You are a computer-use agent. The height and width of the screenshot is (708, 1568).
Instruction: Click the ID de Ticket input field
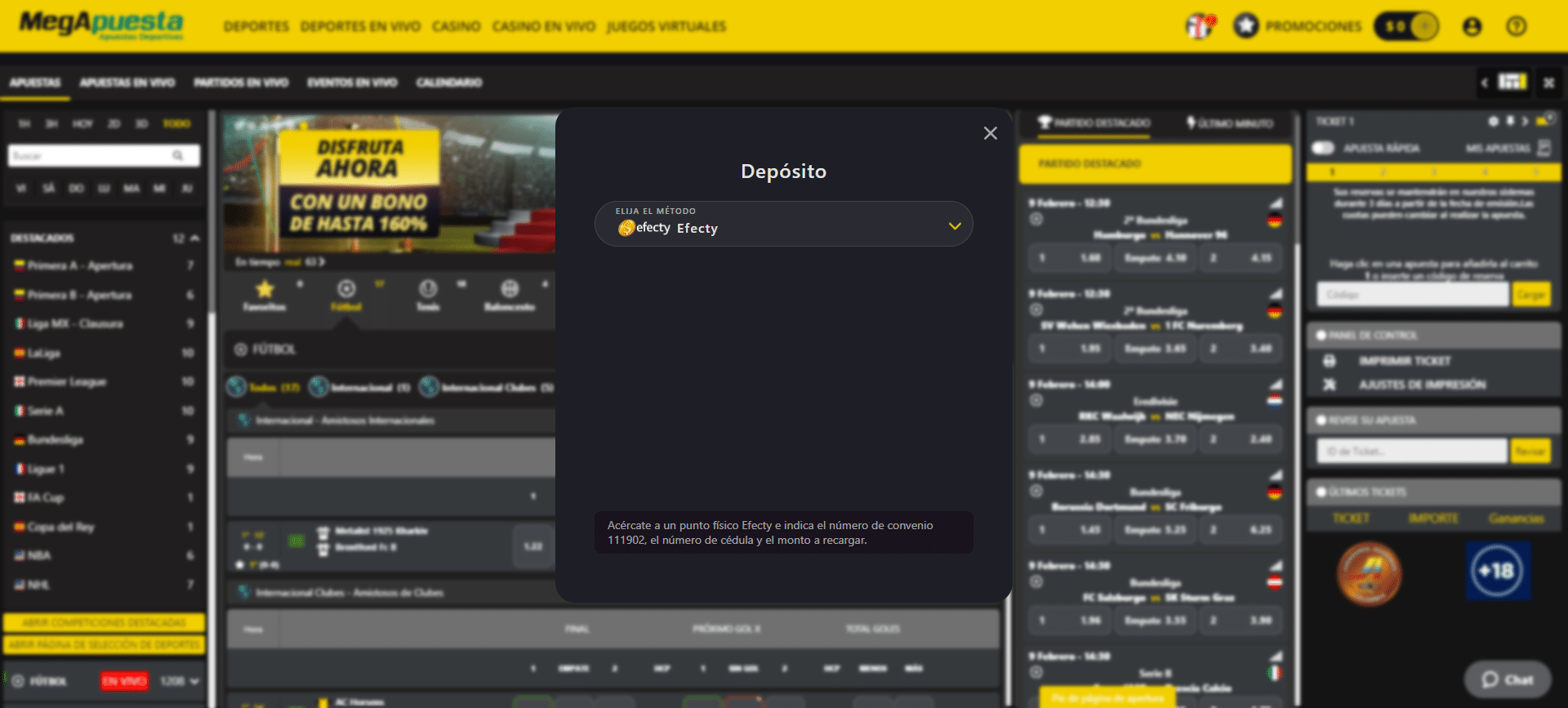(x=1412, y=451)
